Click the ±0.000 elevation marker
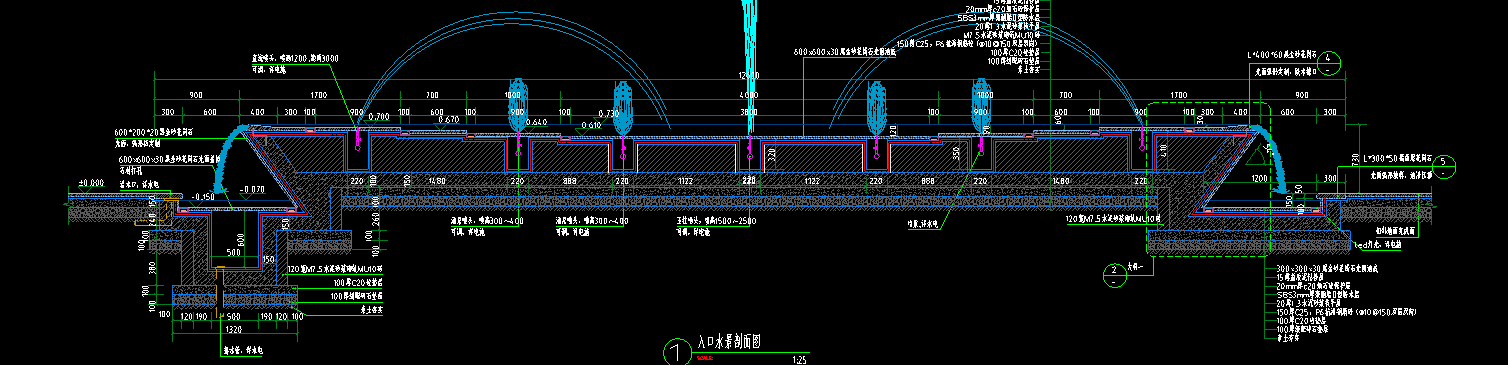This screenshot has height=365, width=1508. tap(91, 184)
